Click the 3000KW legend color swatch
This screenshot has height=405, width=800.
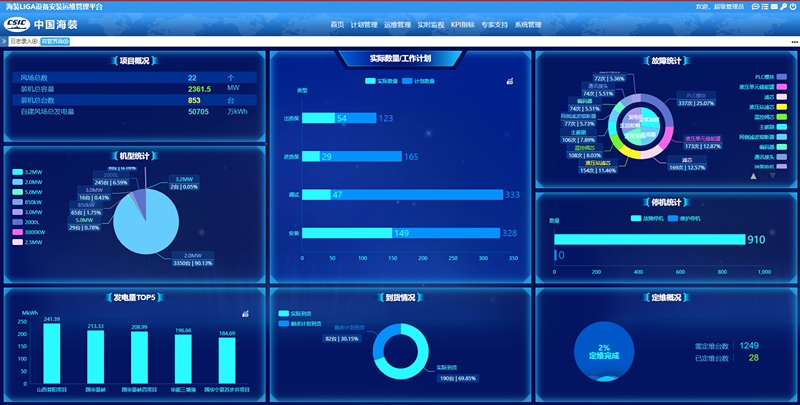coord(17,232)
